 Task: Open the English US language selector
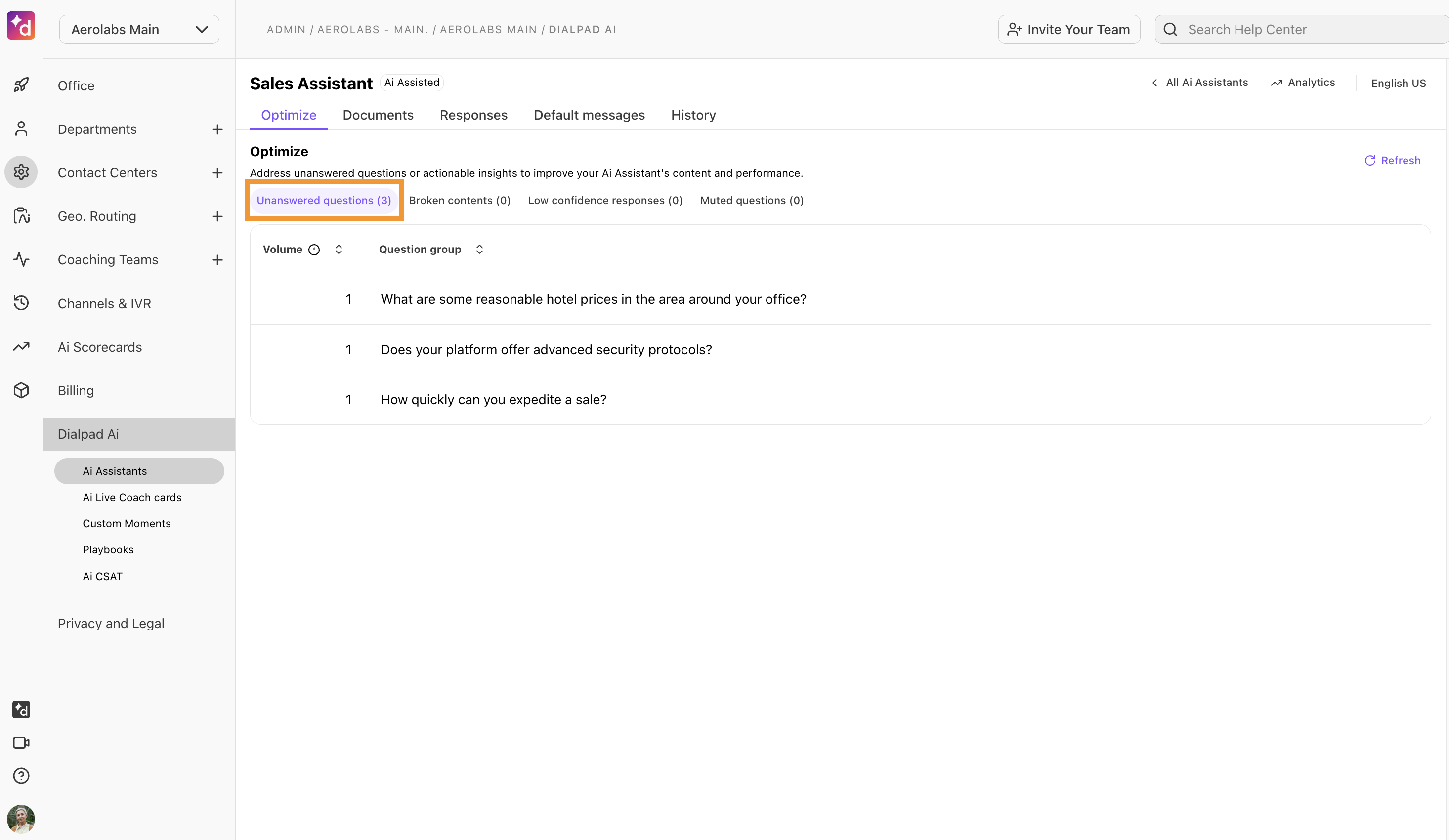[x=1399, y=83]
